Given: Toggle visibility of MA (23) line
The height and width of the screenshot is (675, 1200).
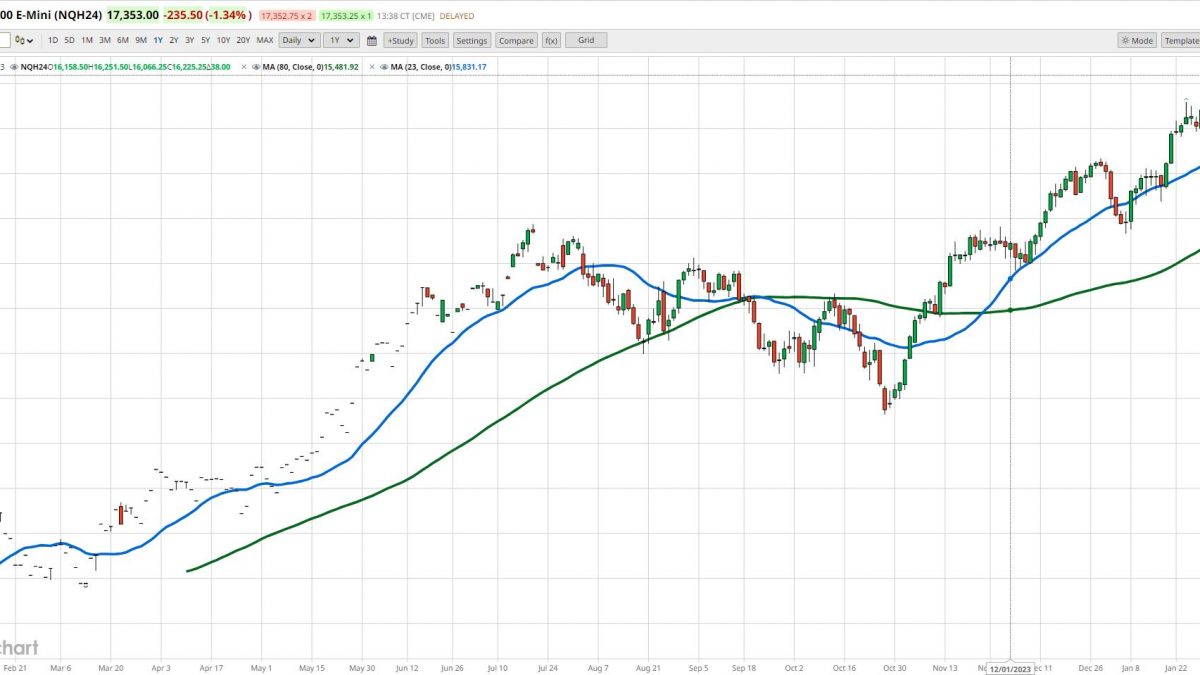Looking at the screenshot, I should point(384,67).
